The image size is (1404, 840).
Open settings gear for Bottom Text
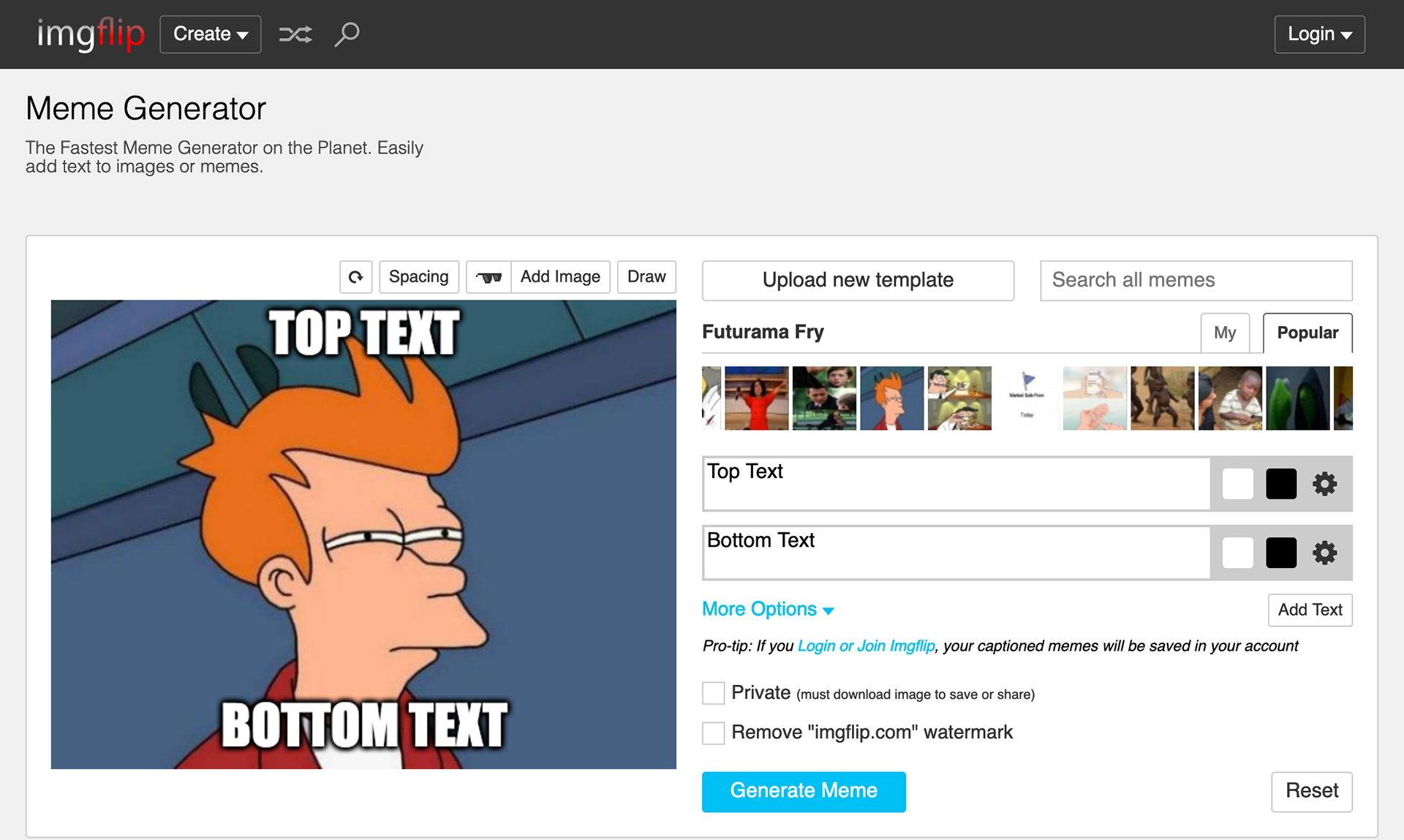click(x=1324, y=553)
